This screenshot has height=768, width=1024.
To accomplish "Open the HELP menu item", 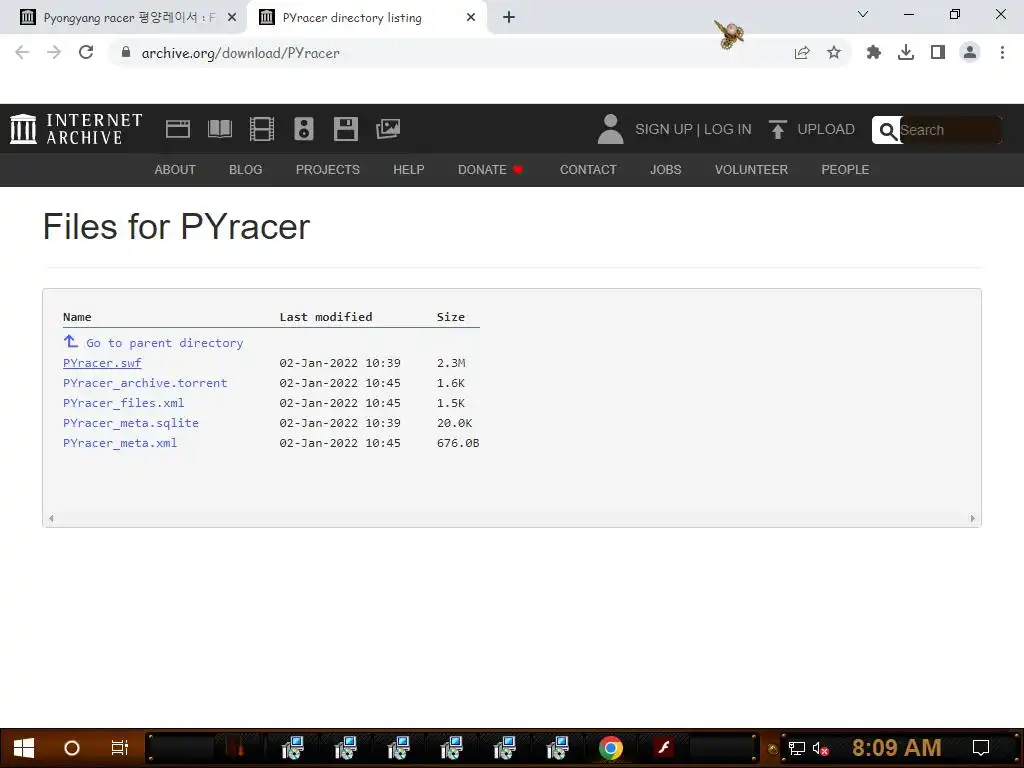I will 409,170.
